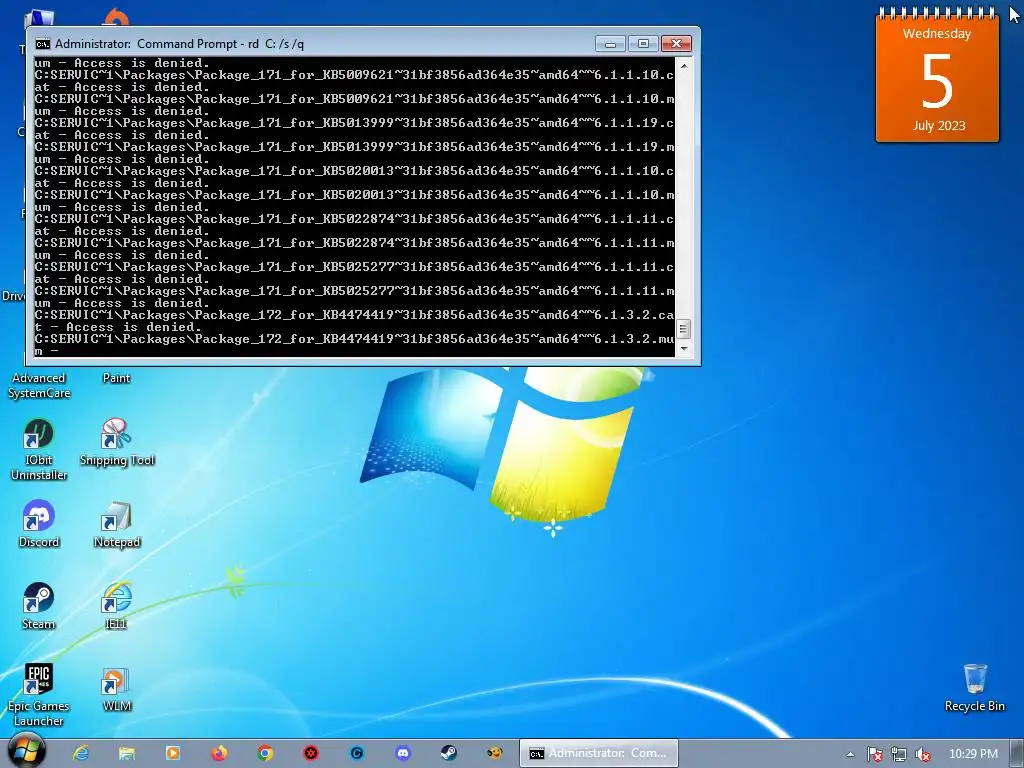The image size is (1024, 768).
Task: Open the blue C app taskbar icon
Action: pyautogui.click(x=357, y=753)
